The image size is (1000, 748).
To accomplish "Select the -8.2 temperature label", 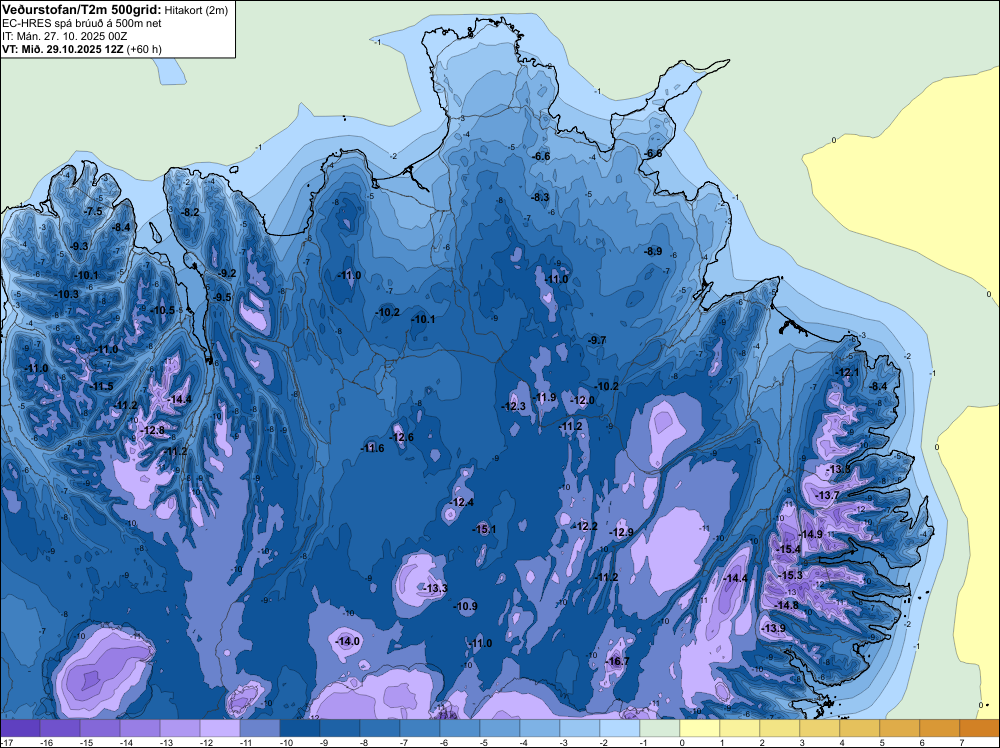I will coord(190,212).
